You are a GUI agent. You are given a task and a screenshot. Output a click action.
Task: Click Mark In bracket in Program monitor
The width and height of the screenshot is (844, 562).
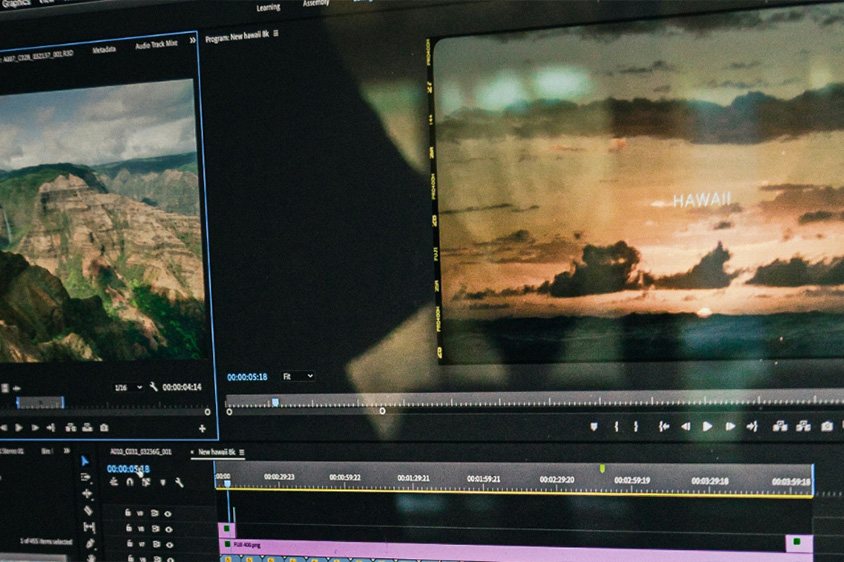617,426
